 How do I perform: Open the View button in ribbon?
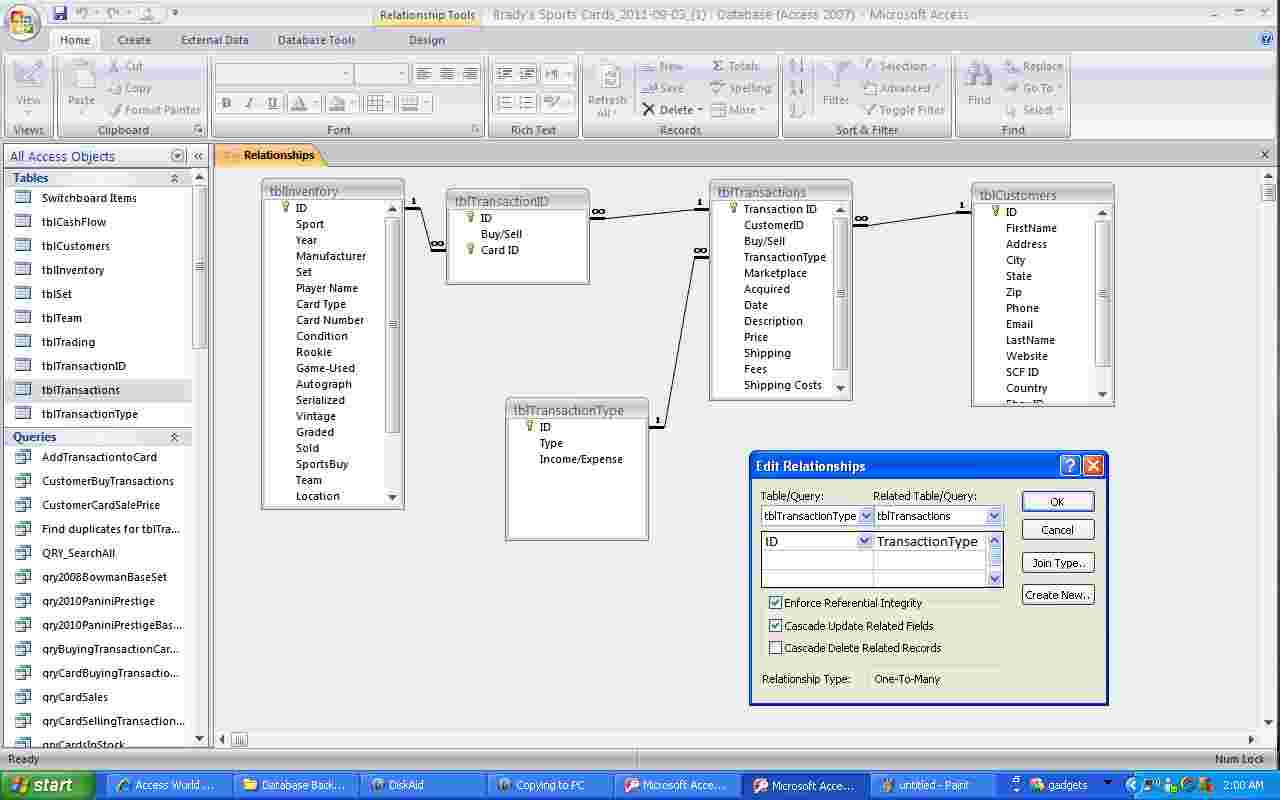coord(29,86)
